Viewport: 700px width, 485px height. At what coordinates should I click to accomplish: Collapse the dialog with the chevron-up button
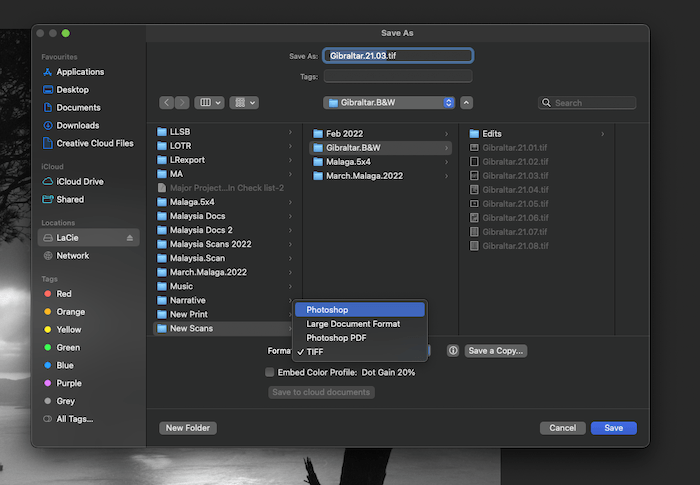[x=466, y=103]
